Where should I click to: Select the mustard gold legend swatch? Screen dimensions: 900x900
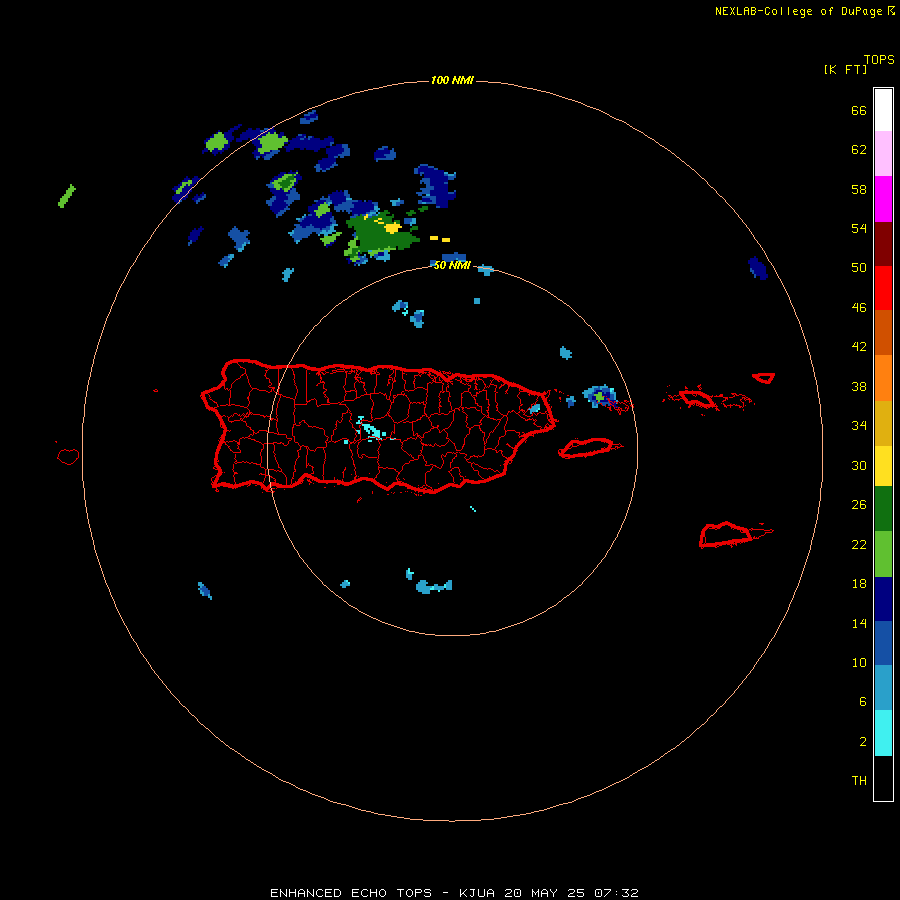pos(883,423)
